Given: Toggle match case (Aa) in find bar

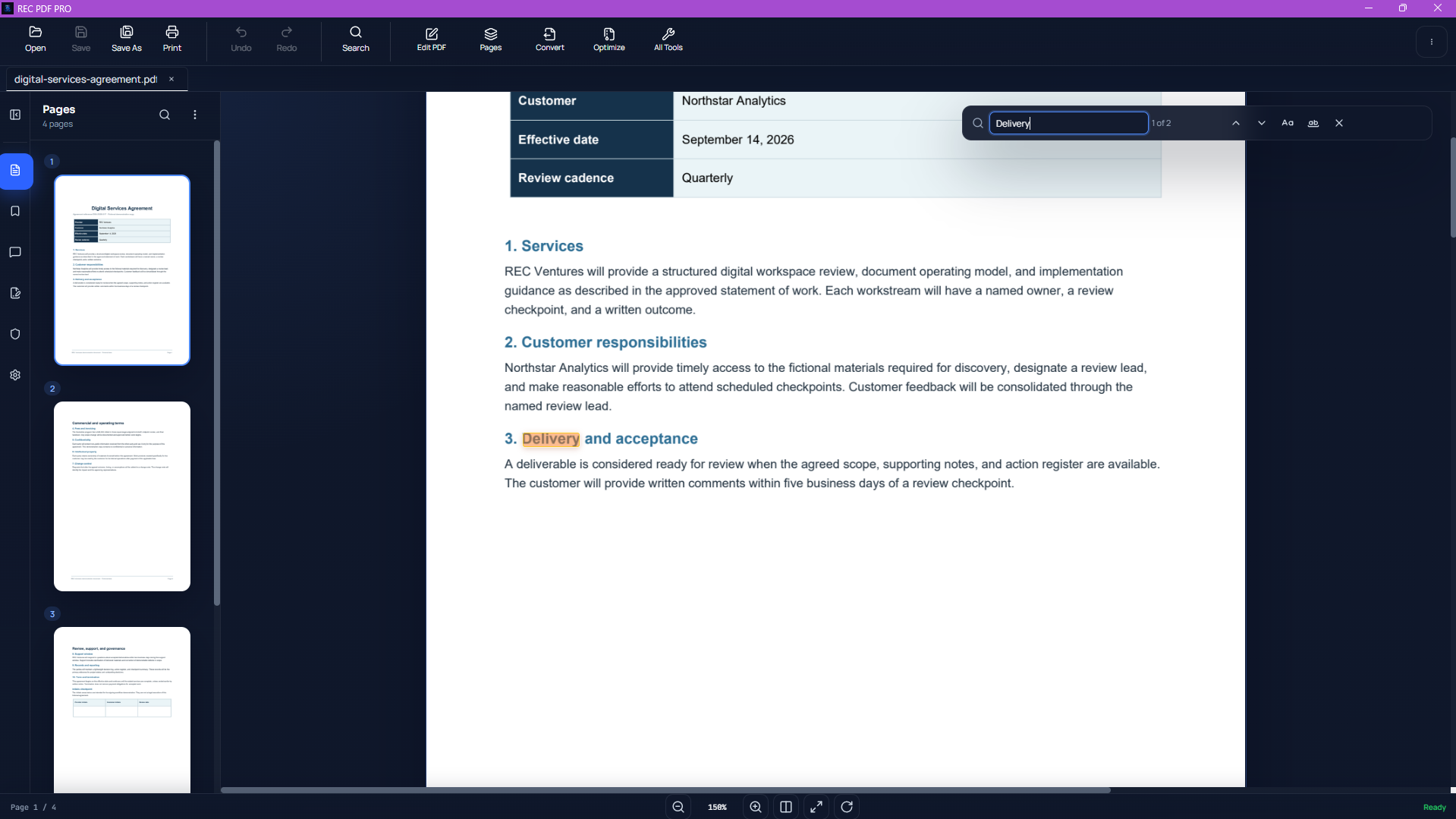Looking at the screenshot, I should click(x=1288, y=123).
